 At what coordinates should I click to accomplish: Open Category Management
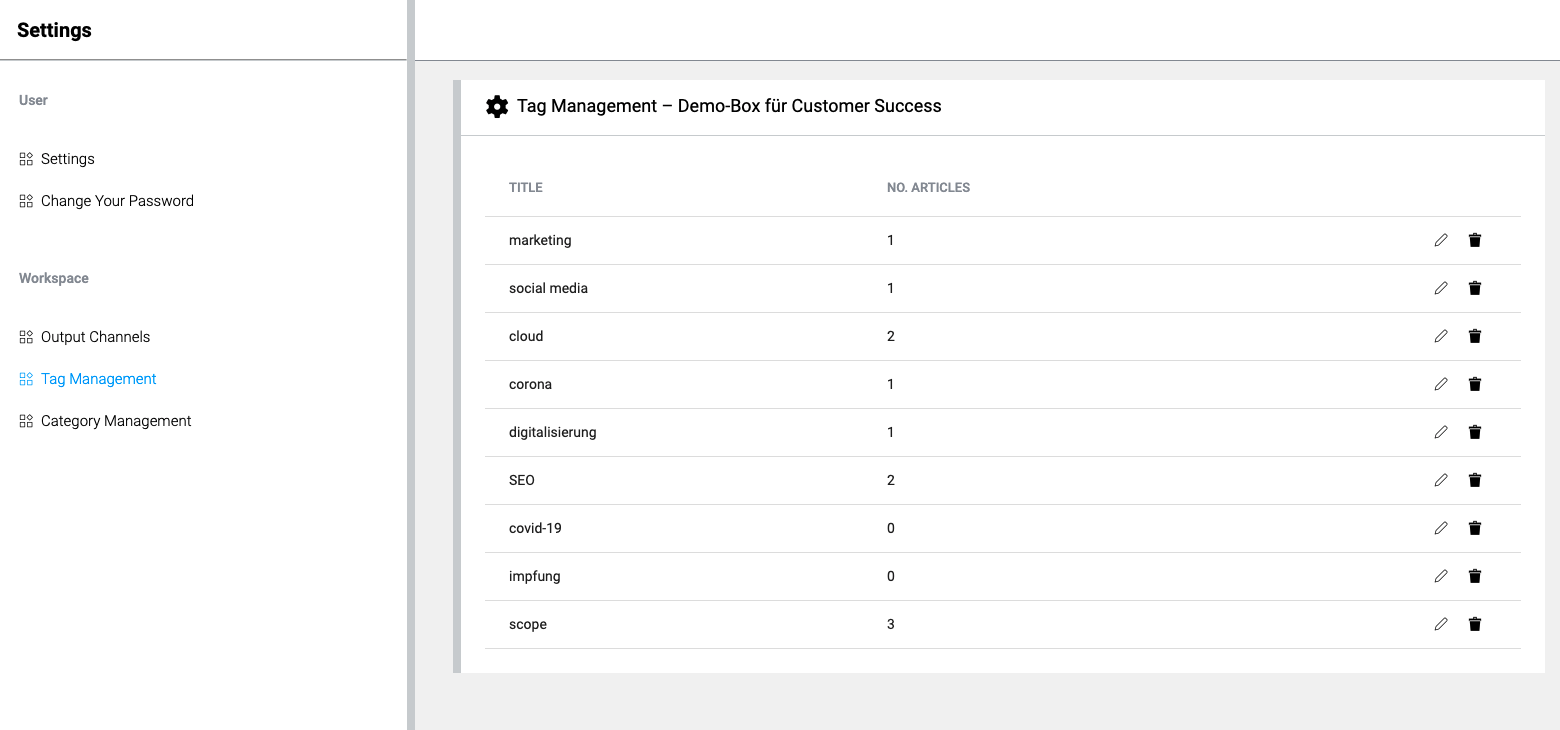(x=105, y=421)
